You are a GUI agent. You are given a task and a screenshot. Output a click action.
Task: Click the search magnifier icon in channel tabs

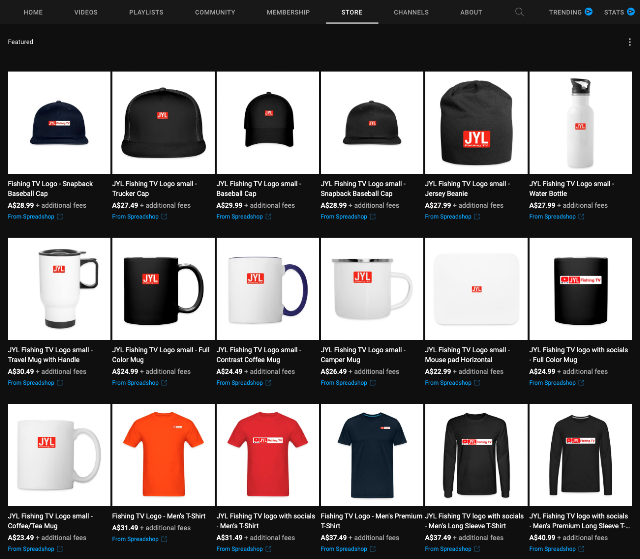pos(519,12)
